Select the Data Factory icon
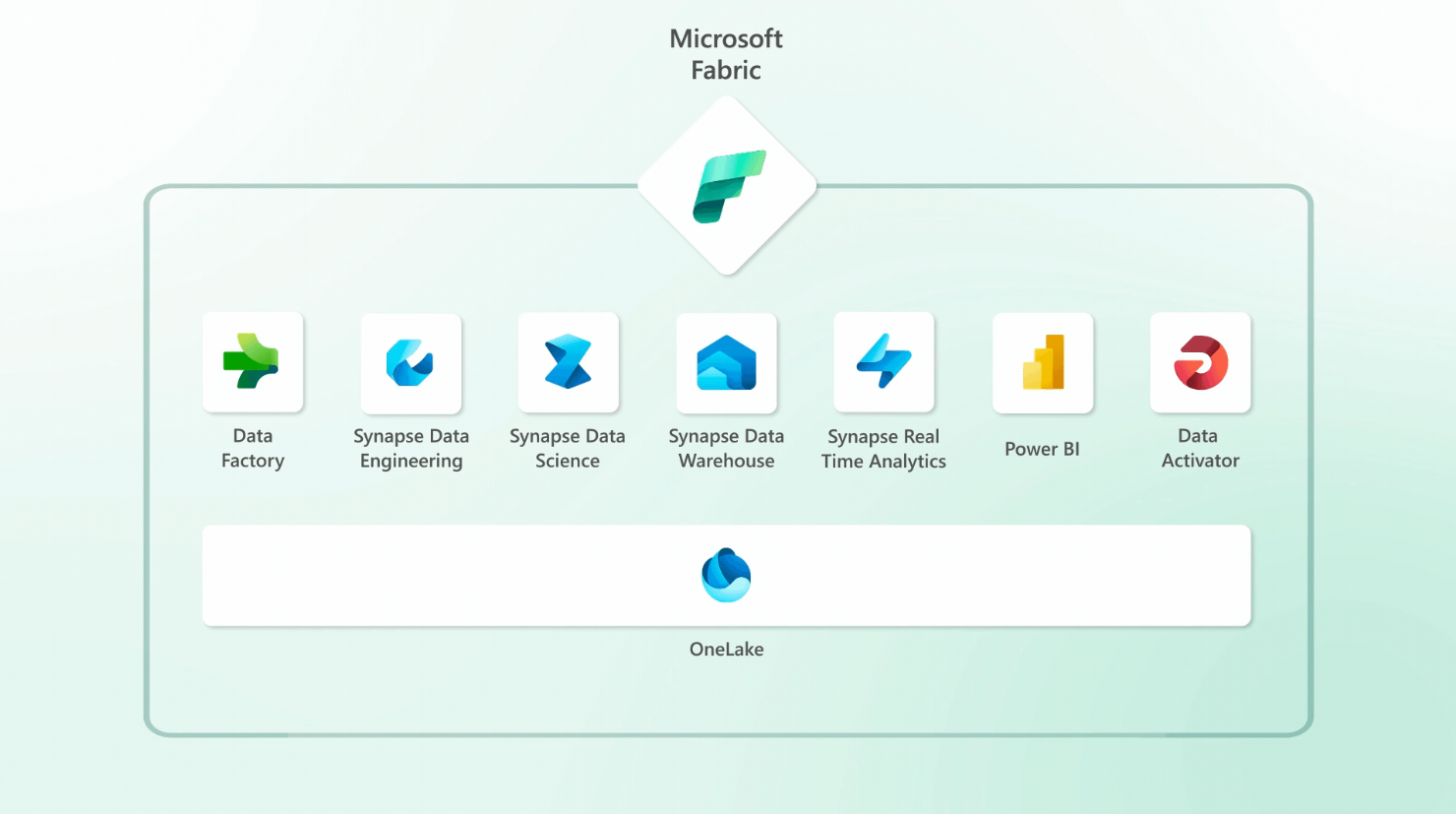 click(x=253, y=361)
